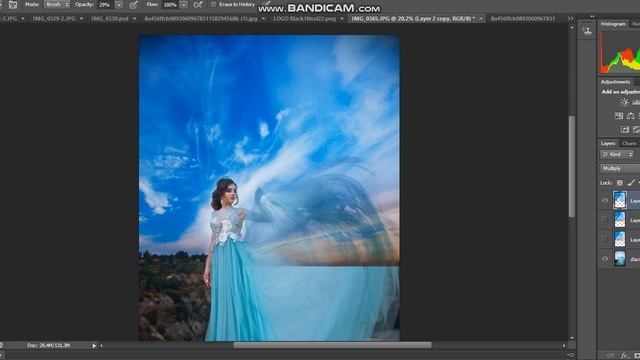Screen dimensions: 640x360
Task: Click lock transparent pixels icon
Action: point(620,183)
